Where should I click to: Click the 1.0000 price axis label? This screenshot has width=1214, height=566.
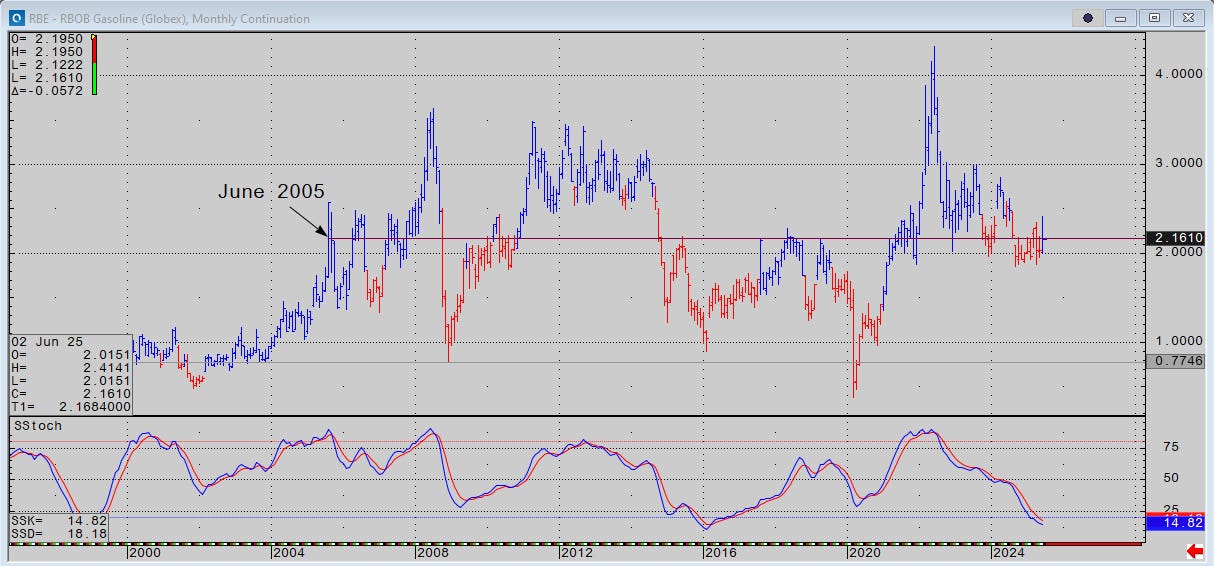1179,341
